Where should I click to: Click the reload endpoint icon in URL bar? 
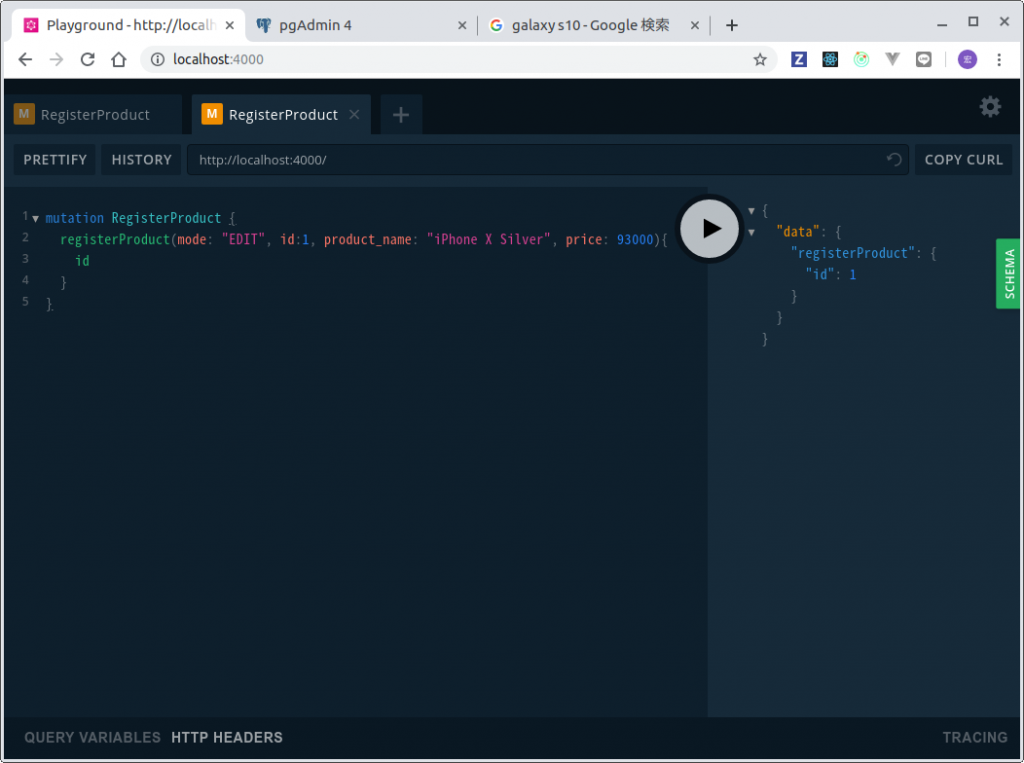[894, 159]
